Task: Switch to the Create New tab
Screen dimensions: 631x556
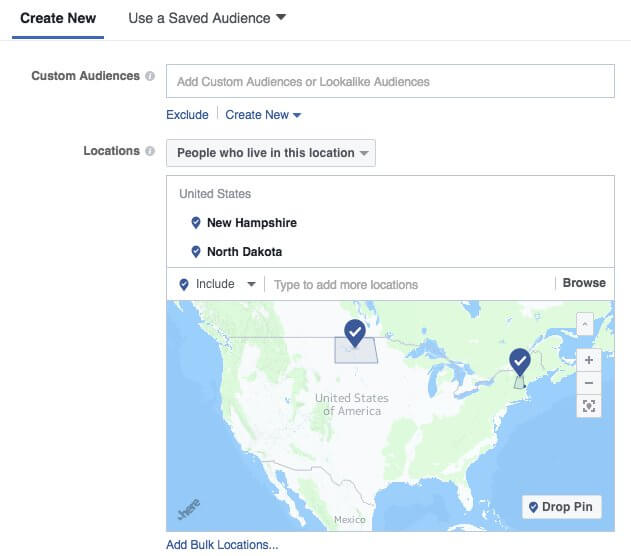Action: [x=58, y=18]
